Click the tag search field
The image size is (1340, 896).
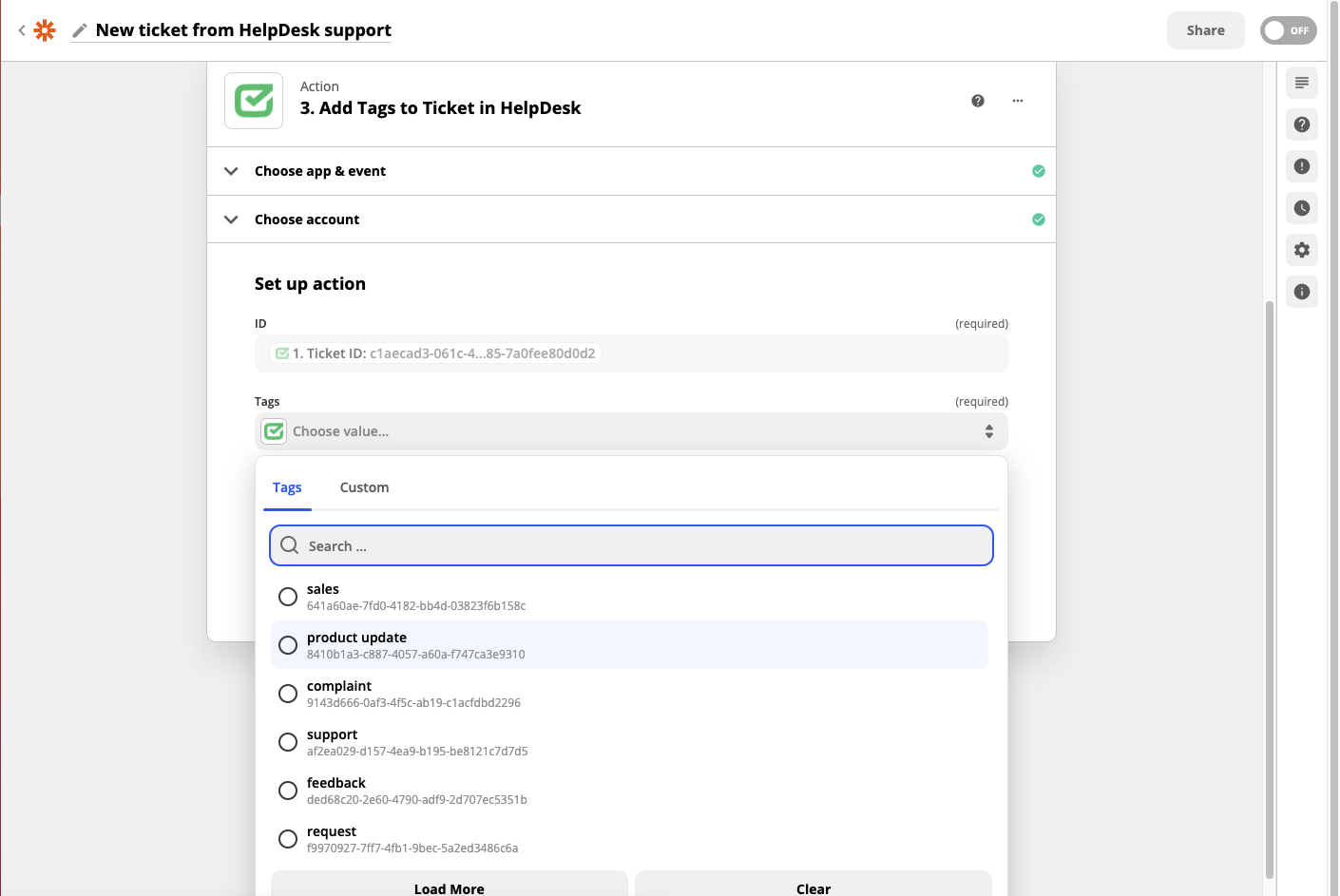tap(631, 545)
